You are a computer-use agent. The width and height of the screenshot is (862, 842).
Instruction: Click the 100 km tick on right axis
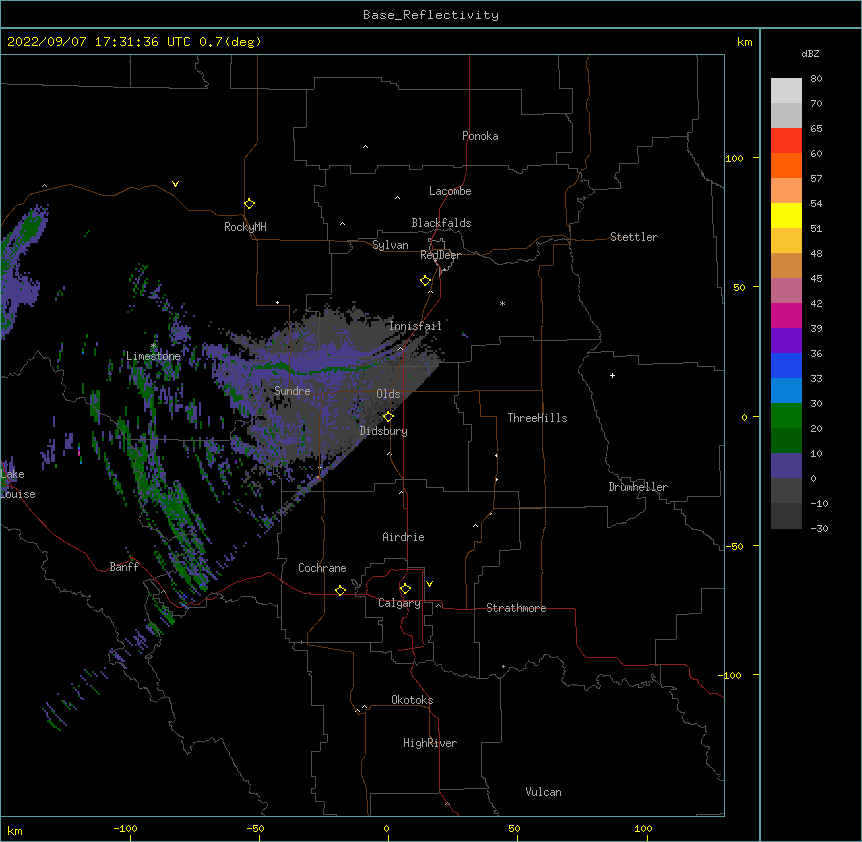734,158
